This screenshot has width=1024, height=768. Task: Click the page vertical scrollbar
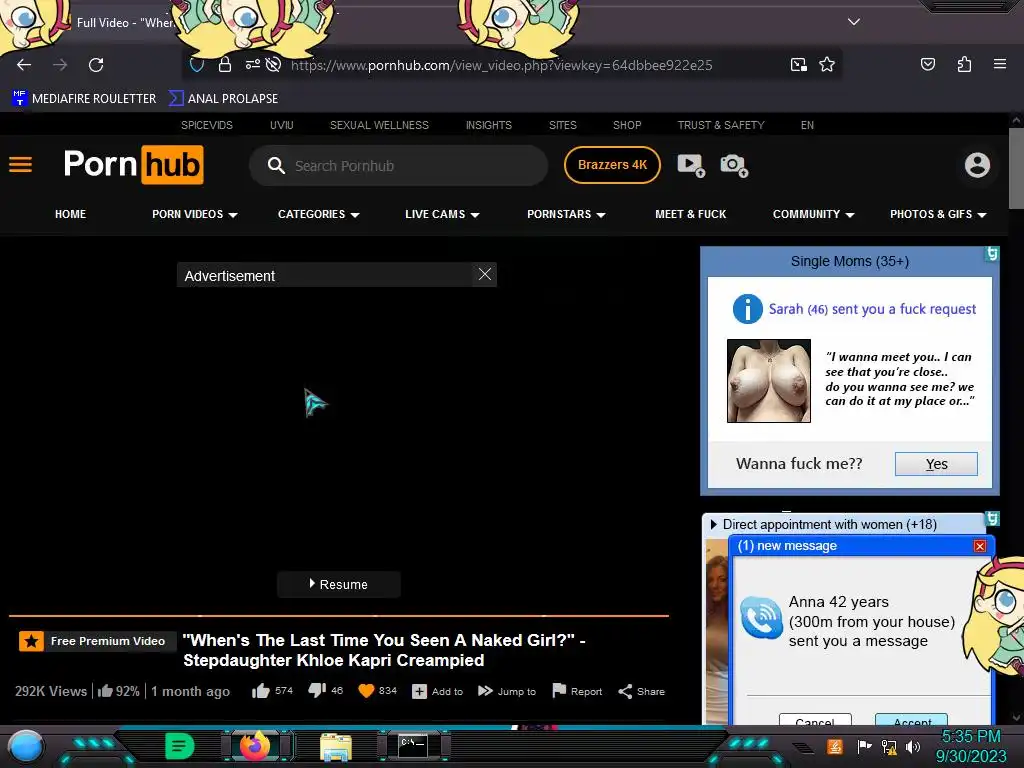pyautogui.click(x=1016, y=170)
